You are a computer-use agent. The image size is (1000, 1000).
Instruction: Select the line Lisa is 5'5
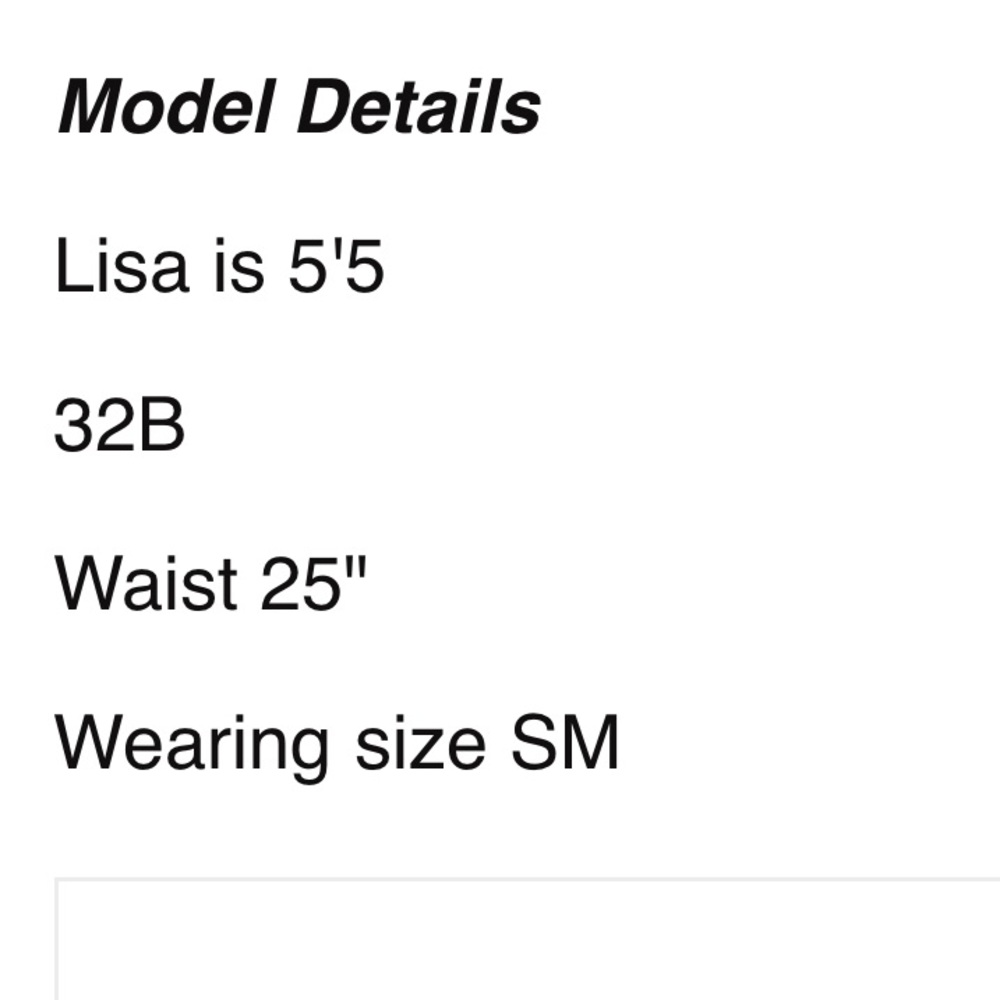[219, 265]
